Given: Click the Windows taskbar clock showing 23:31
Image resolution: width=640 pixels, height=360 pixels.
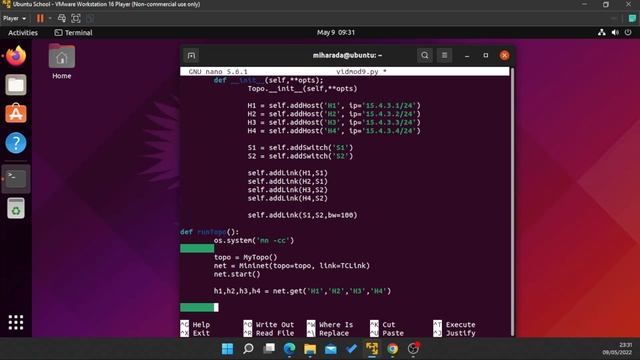Looking at the screenshot, I should tap(617, 349).
